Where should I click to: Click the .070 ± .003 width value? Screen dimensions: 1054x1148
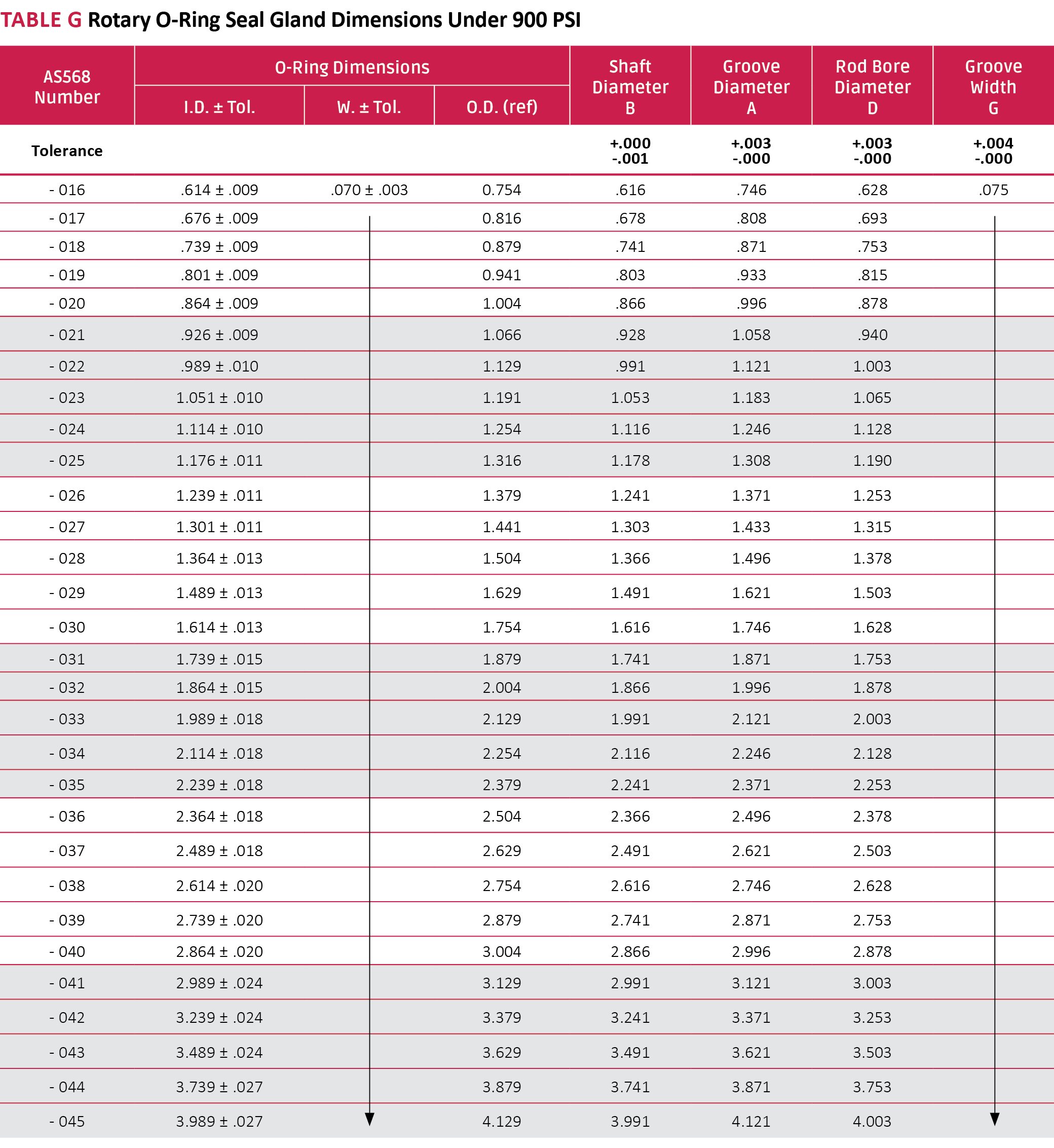click(x=369, y=190)
